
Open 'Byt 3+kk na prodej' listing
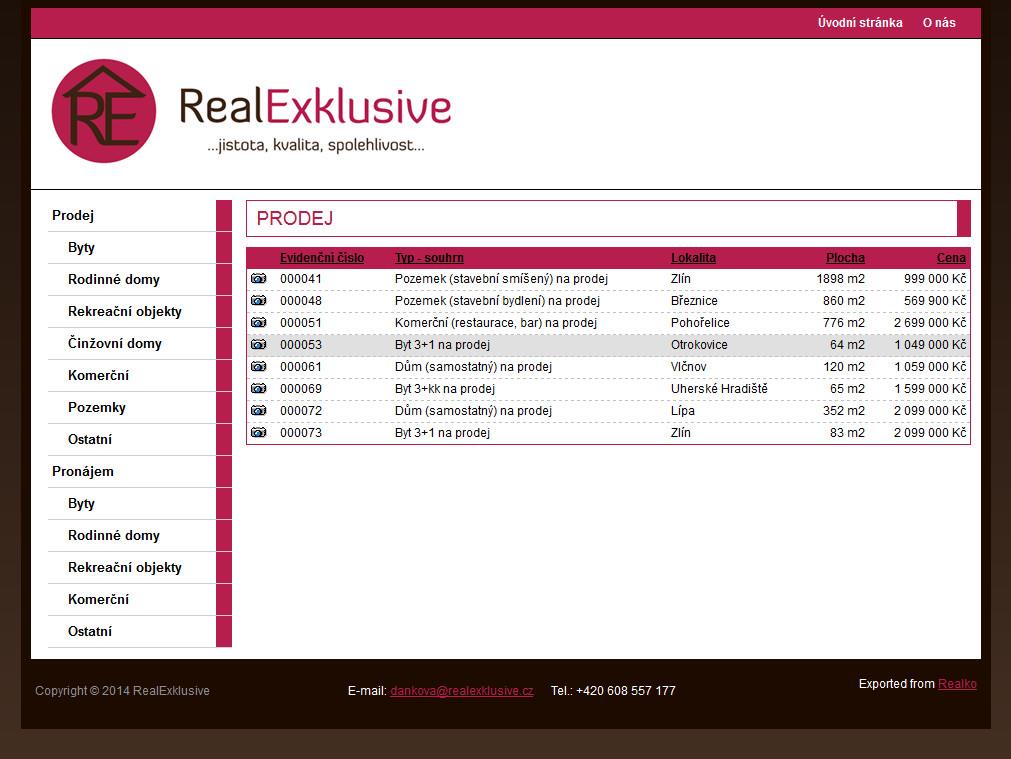(x=445, y=388)
